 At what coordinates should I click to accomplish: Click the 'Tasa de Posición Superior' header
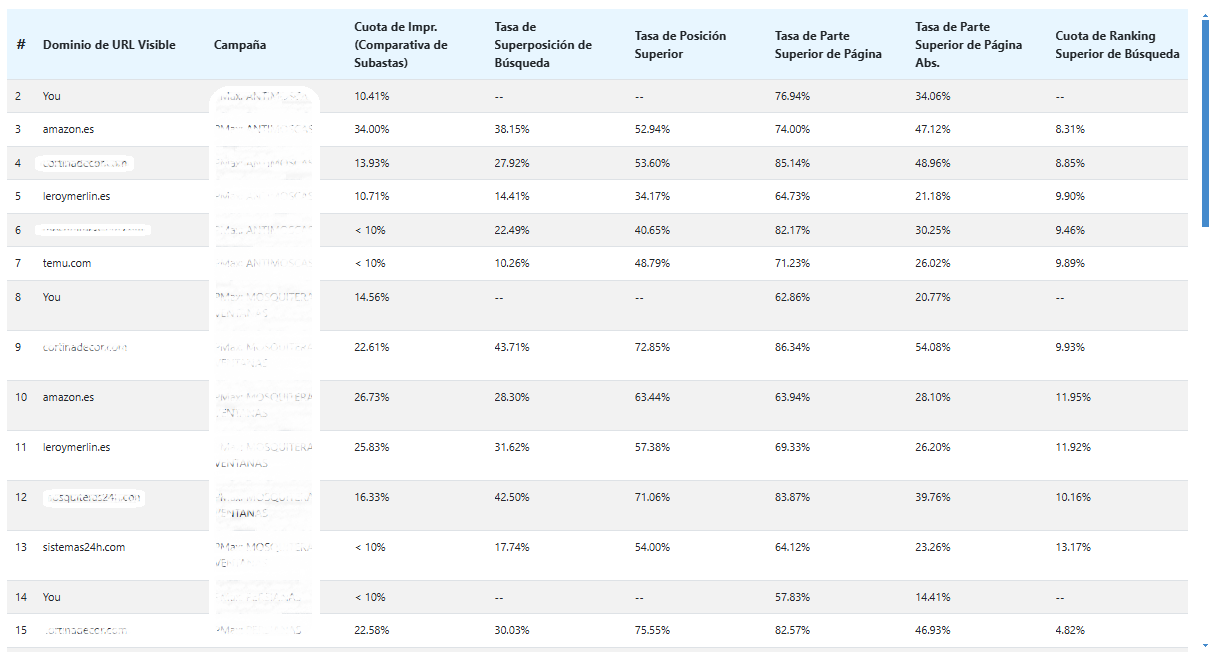pyautogui.click(x=680, y=45)
